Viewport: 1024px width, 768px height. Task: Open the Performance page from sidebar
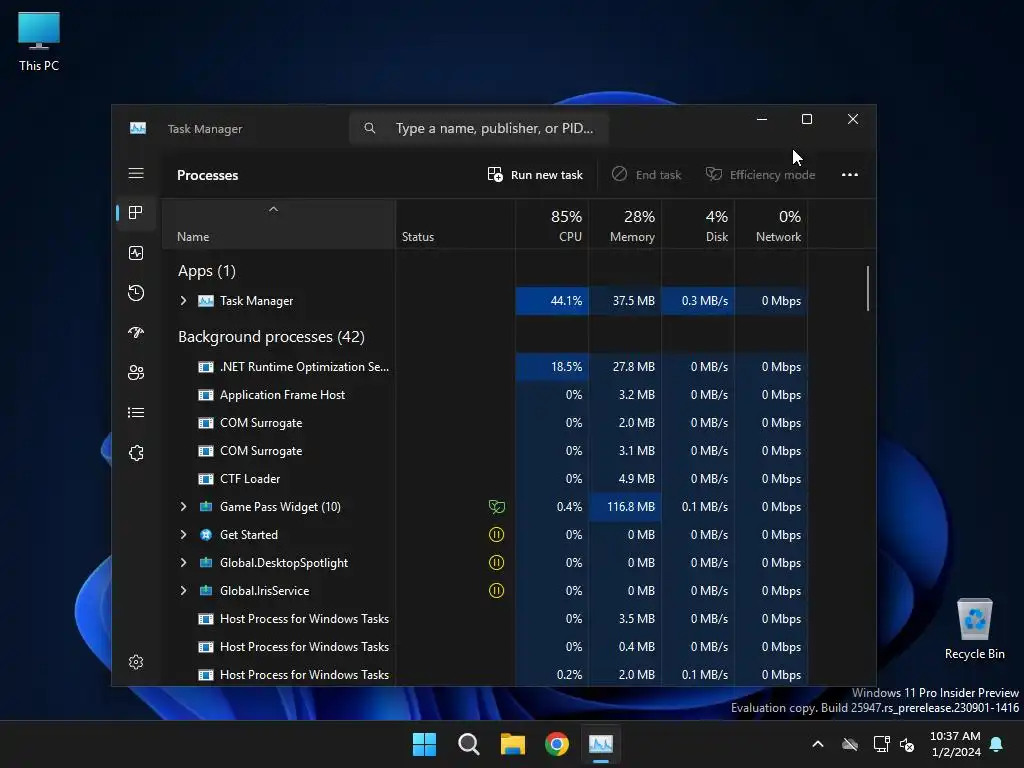(136, 253)
